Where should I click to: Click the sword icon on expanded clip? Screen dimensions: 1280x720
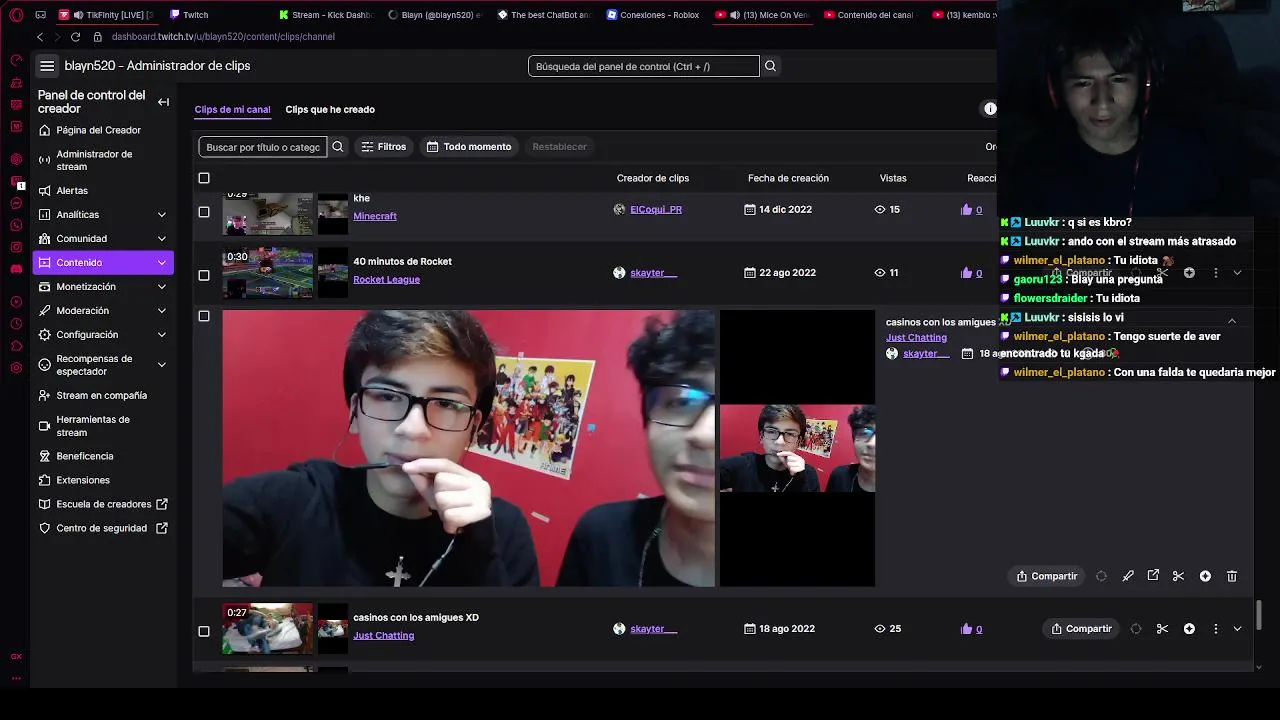click(1128, 576)
